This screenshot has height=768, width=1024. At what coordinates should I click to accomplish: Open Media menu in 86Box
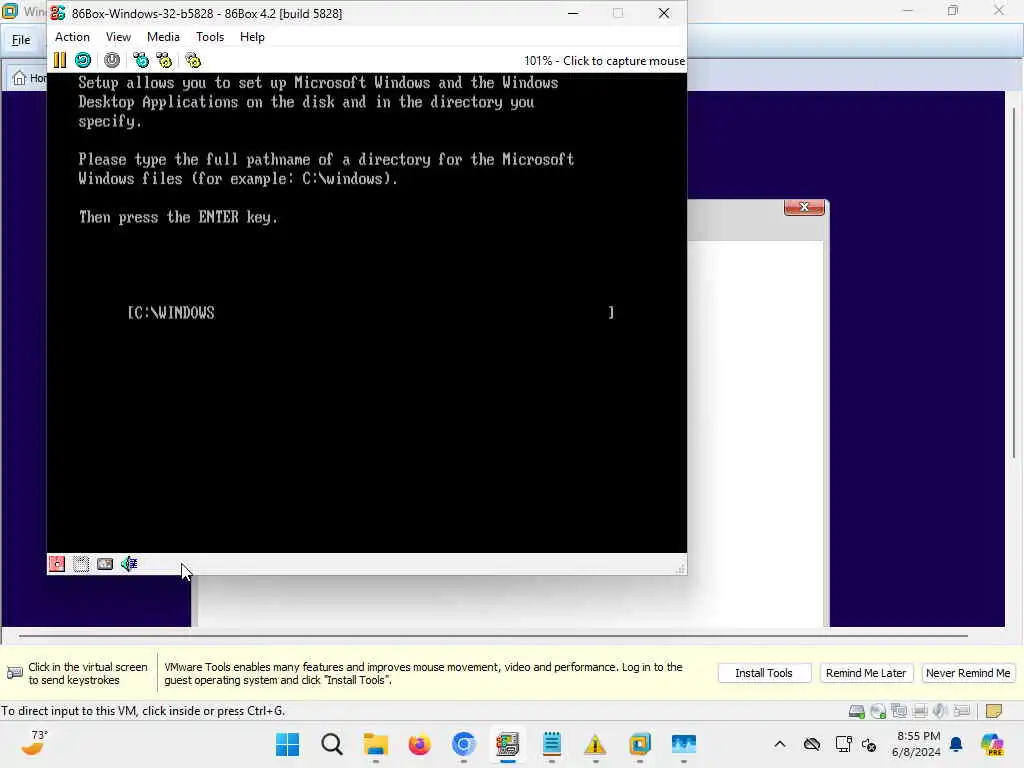163,37
